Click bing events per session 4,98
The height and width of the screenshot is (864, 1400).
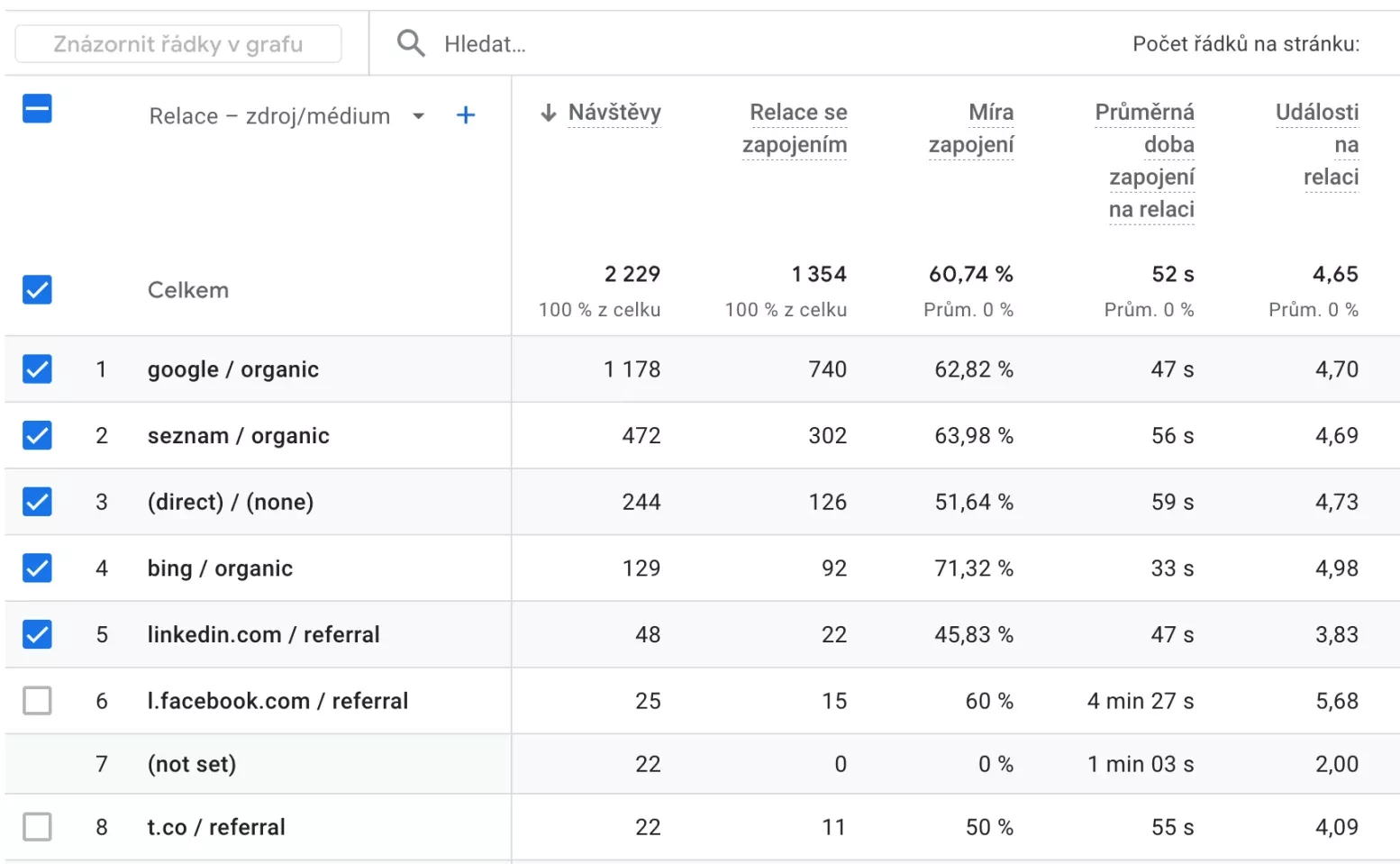point(1337,568)
